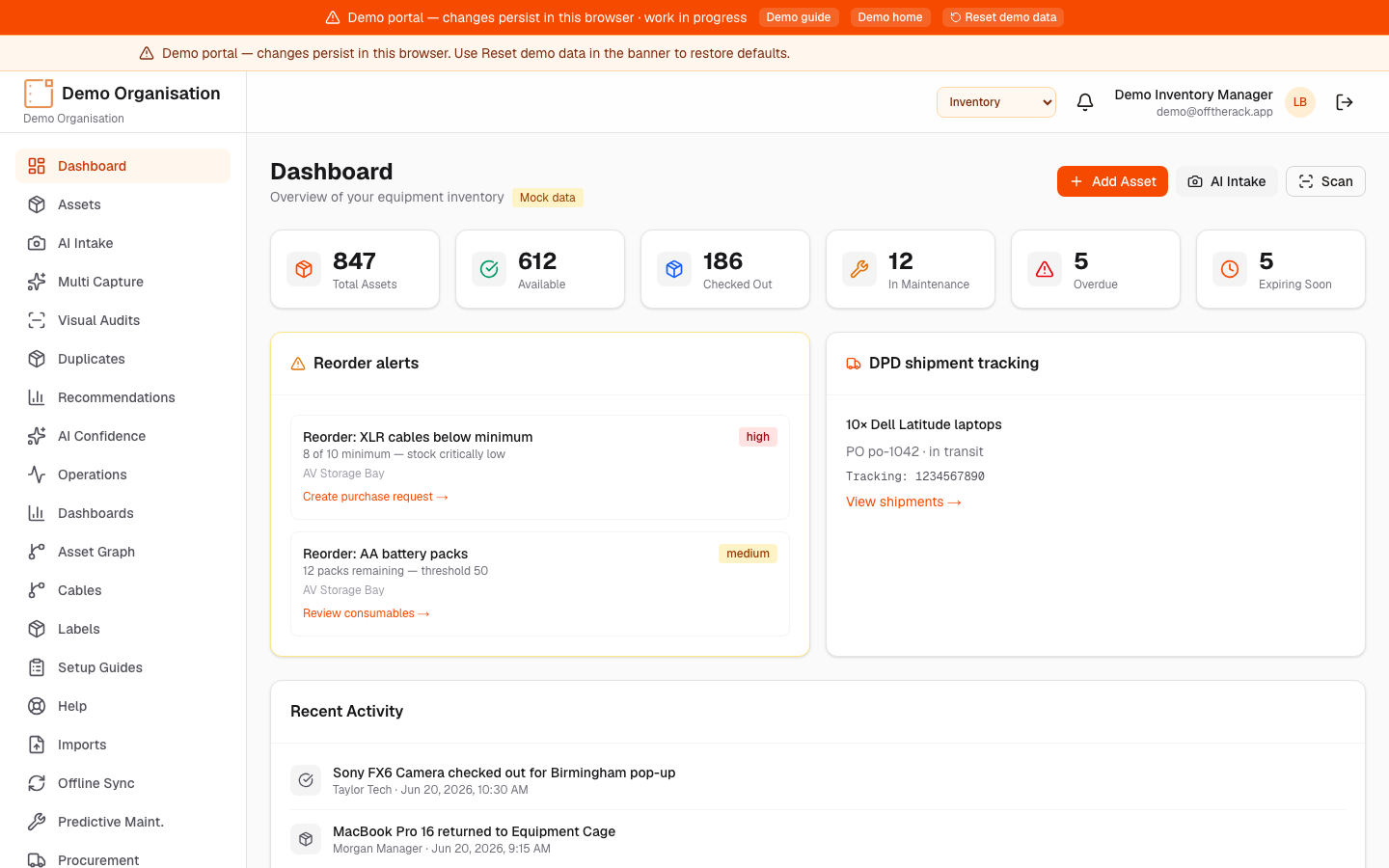This screenshot has width=1389, height=868.
Task: Click 'Tracking: 1234567890' text
Action: (x=915, y=476)
